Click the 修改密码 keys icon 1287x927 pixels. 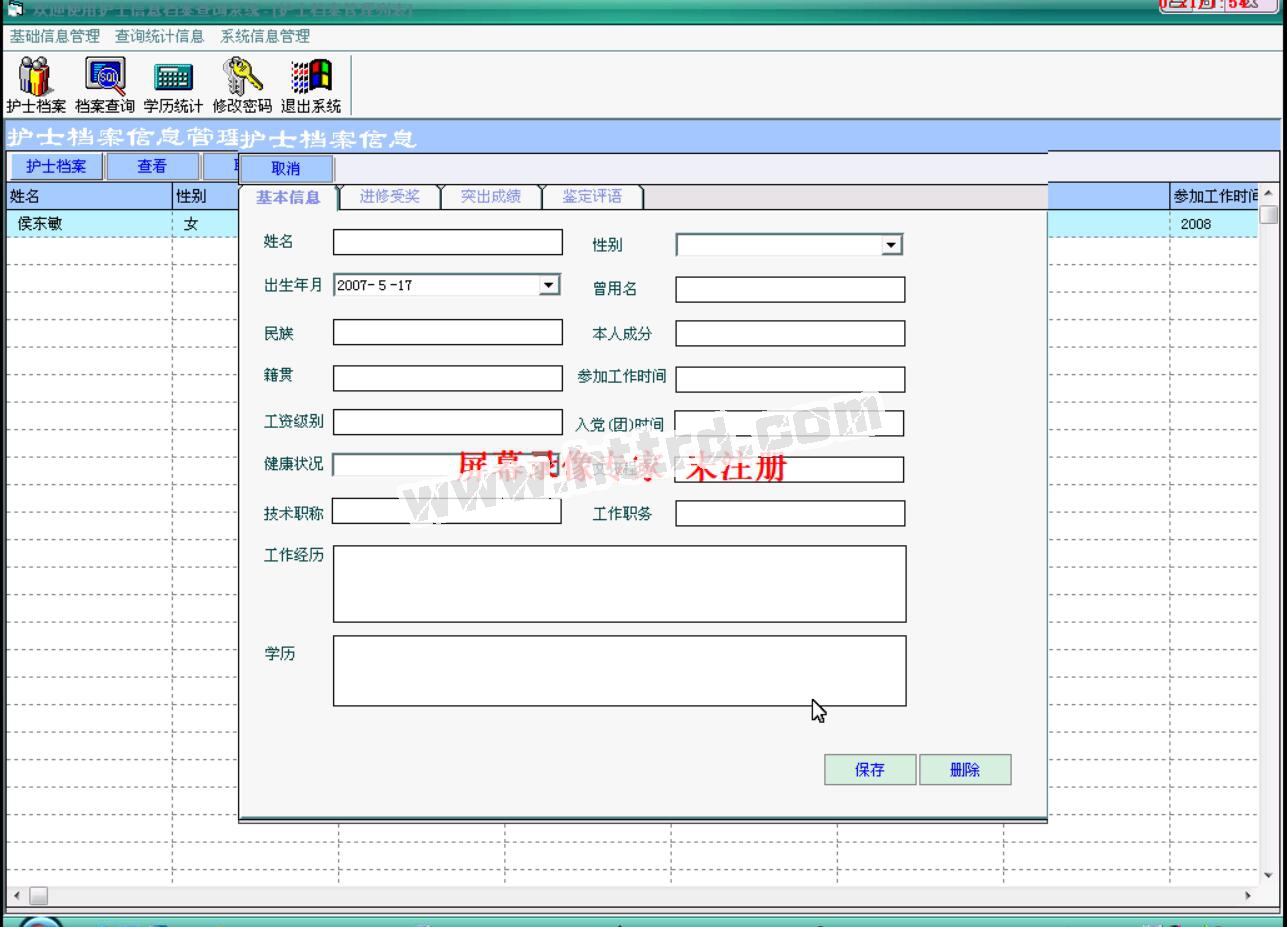[x=242, y=86]
